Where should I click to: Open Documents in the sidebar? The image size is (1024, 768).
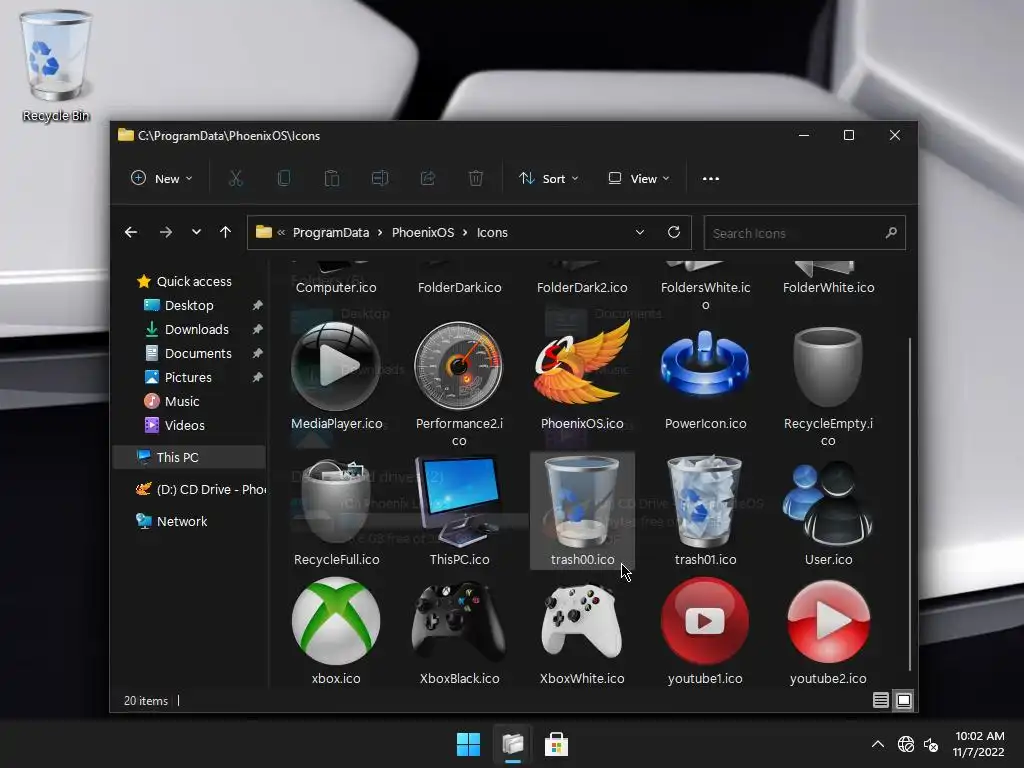click(x=198, y=353)
